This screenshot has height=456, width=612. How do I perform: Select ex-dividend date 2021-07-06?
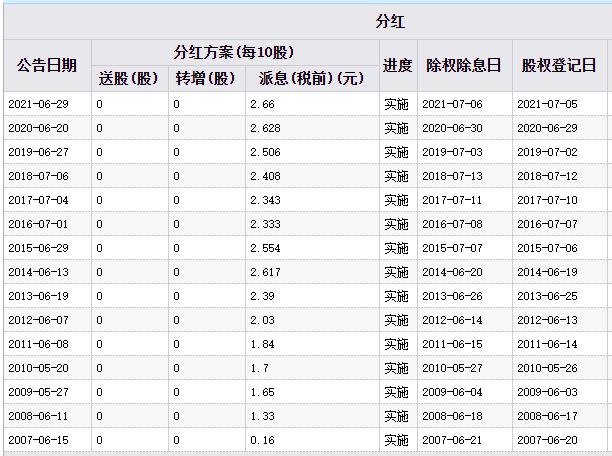[x=452, y=104]
